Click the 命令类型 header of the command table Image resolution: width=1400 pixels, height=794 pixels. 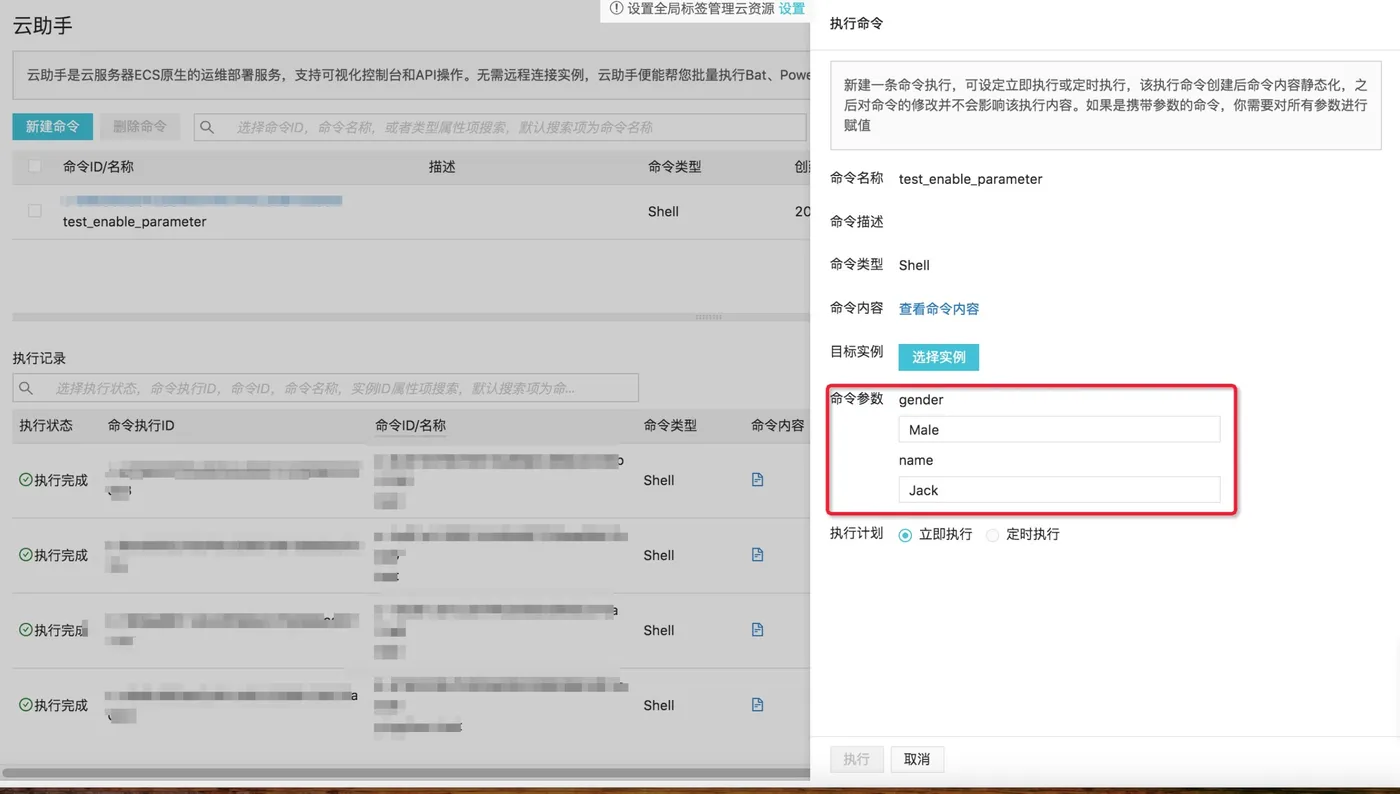coord(675,167)
